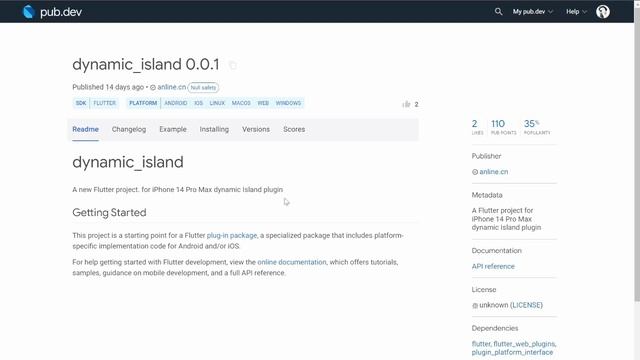Like the package with thumbs-up icon

click(406, 104)
